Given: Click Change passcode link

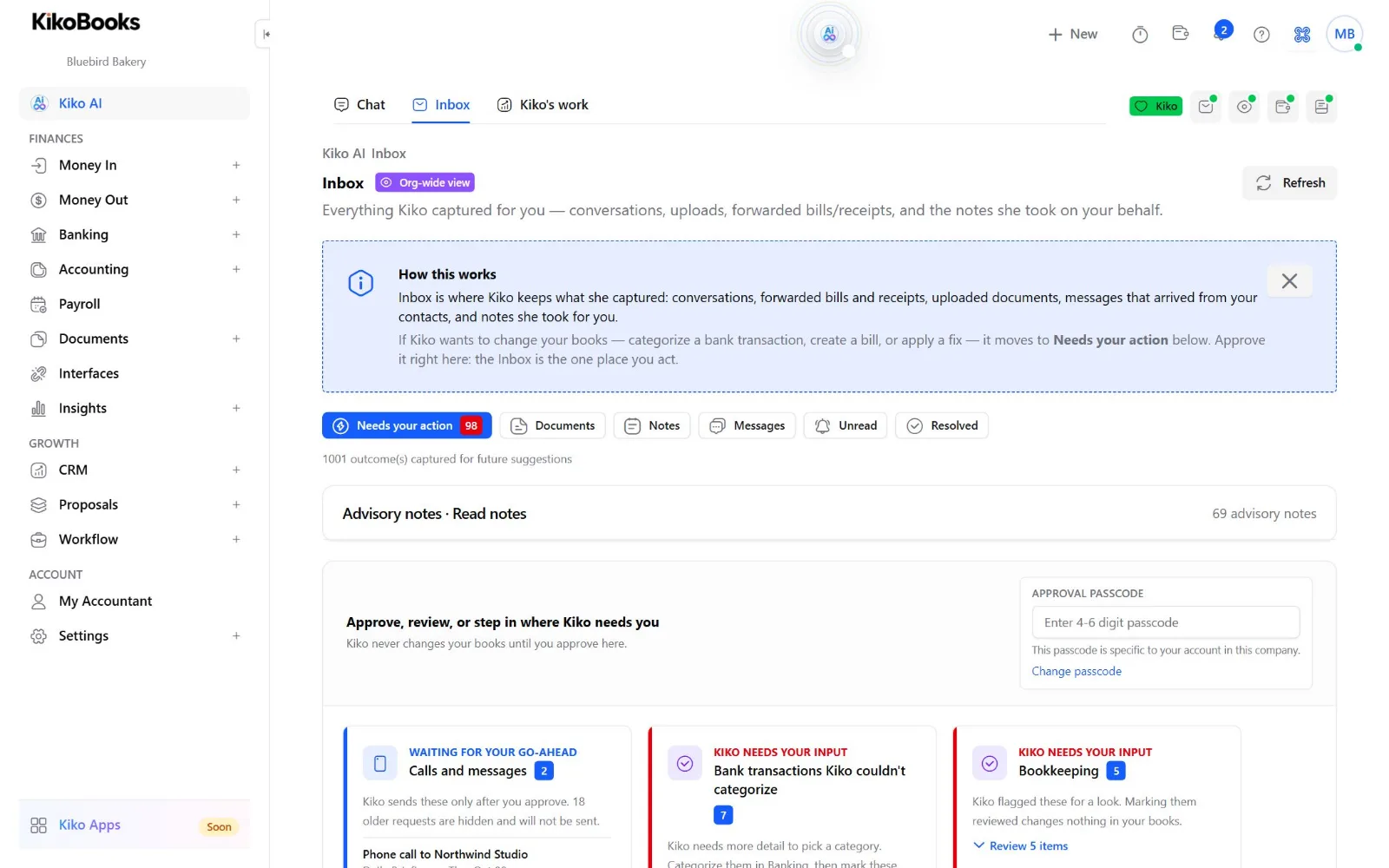Looking at the screenshot, I should (x=1076, y=671).
